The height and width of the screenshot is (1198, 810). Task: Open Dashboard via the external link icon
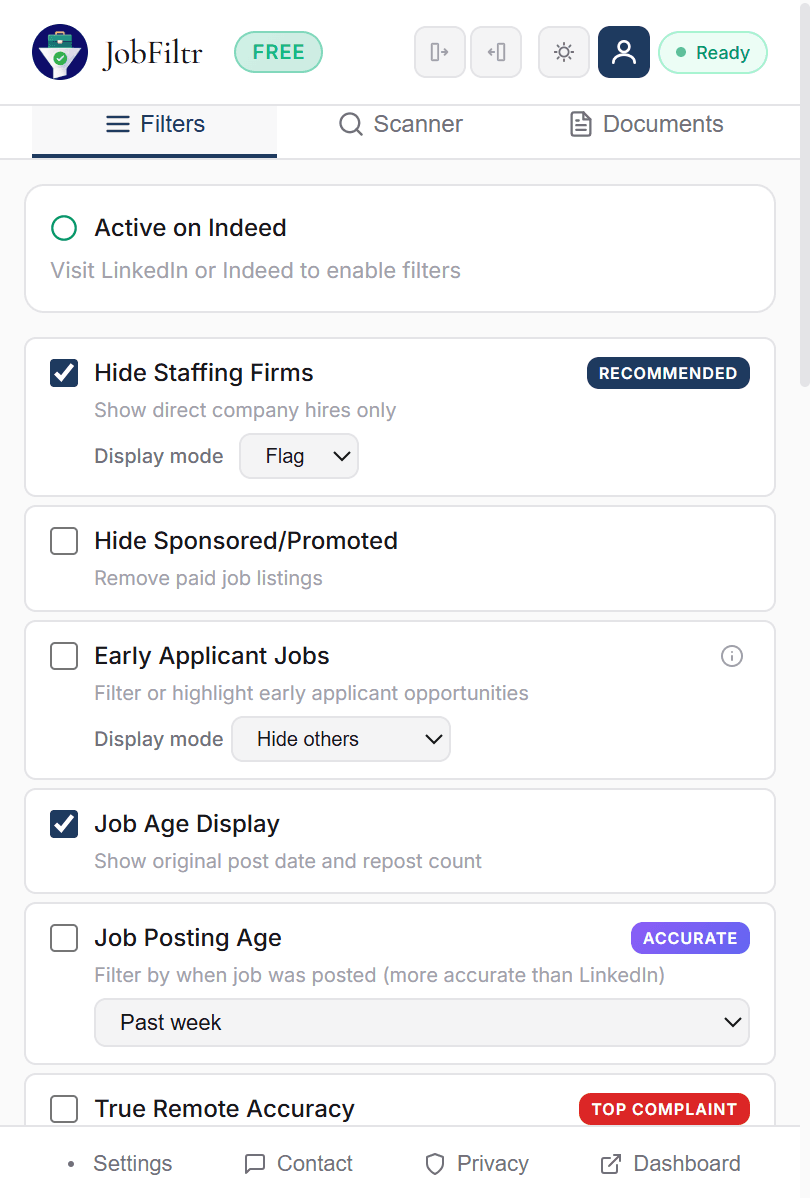pyautogui.click(x=608, y=1163)
